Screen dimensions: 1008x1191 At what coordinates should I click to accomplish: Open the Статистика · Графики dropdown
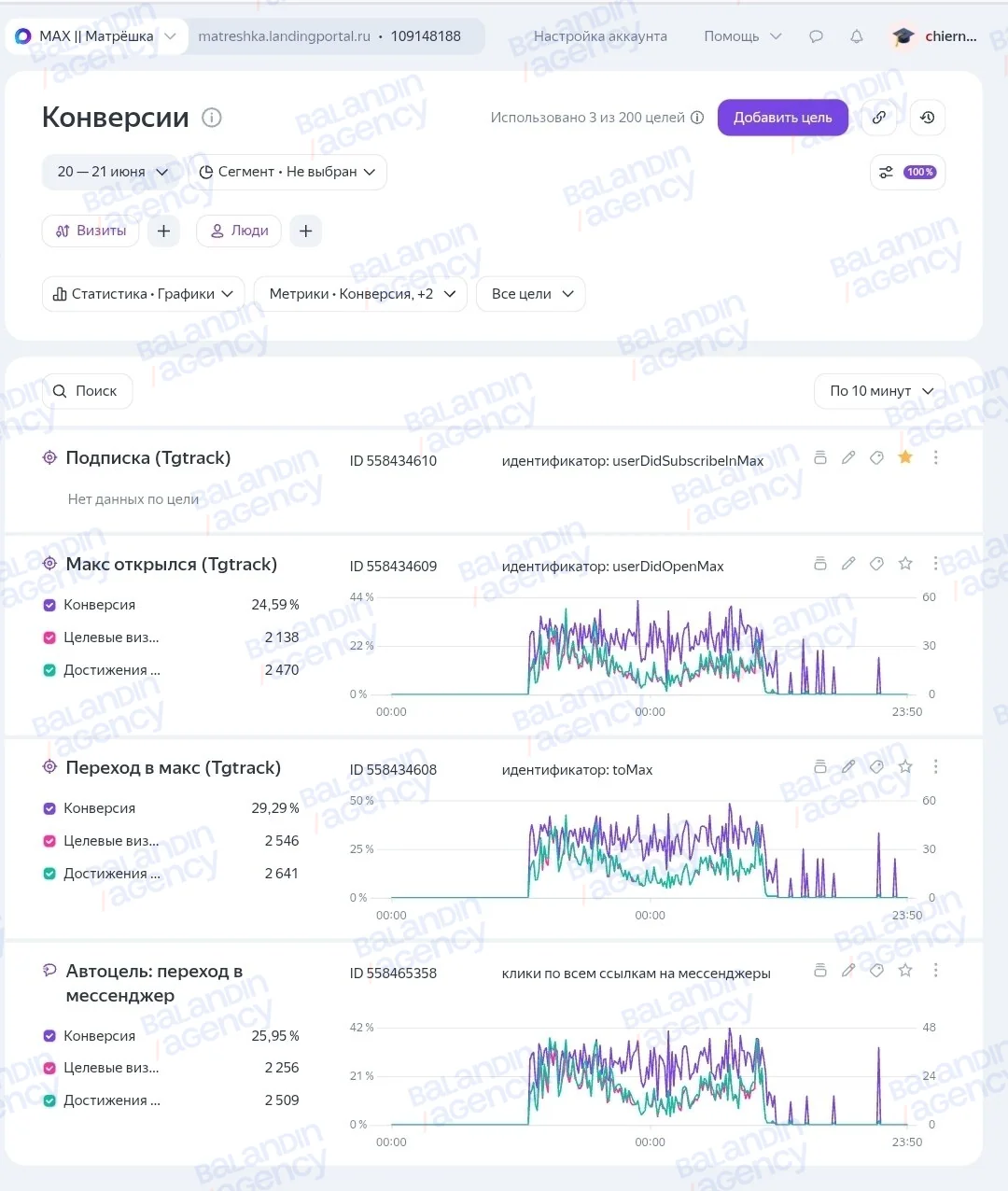pyautogui.click(x=143, y=294)
